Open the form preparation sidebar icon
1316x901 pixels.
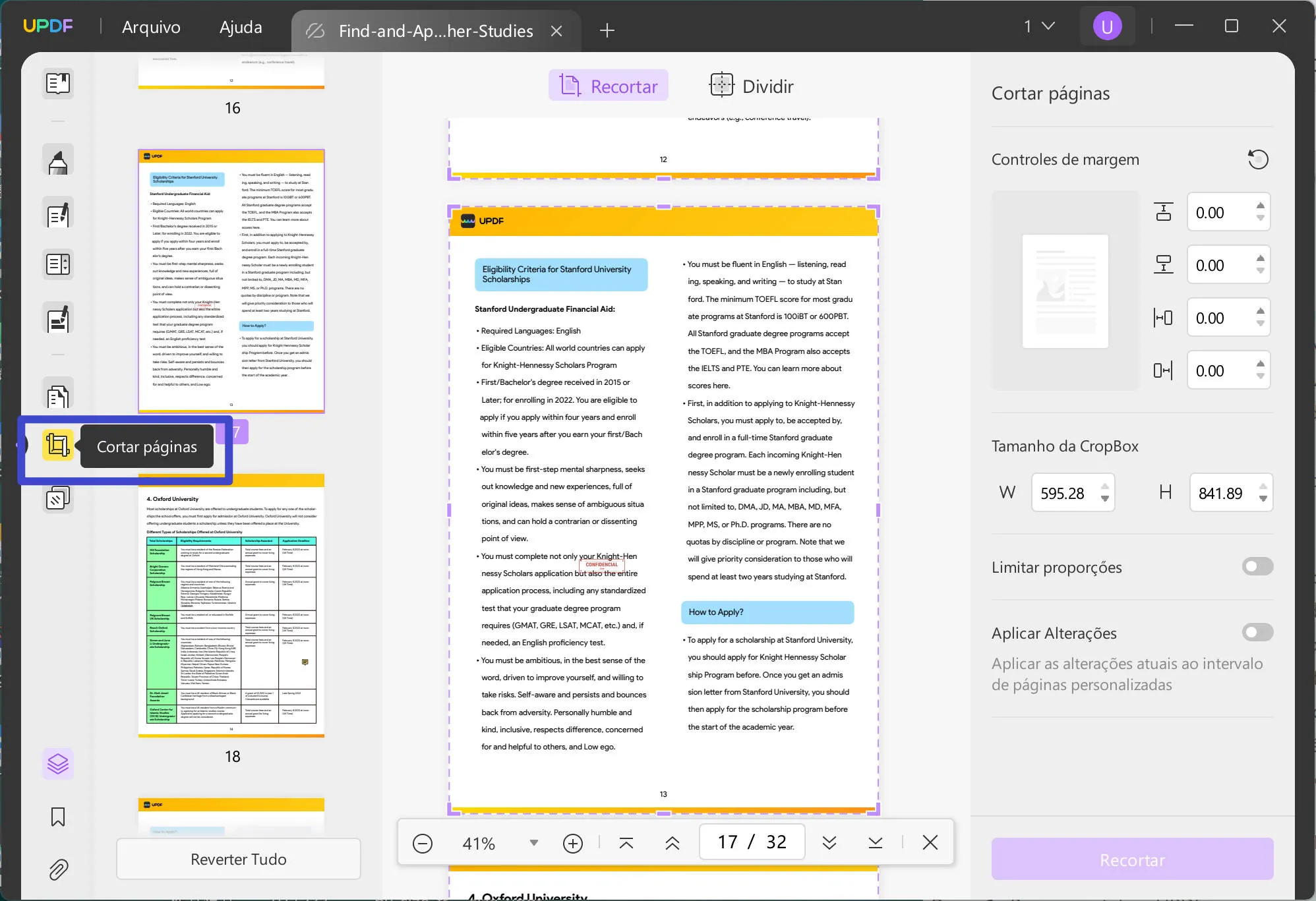[58, 264]
